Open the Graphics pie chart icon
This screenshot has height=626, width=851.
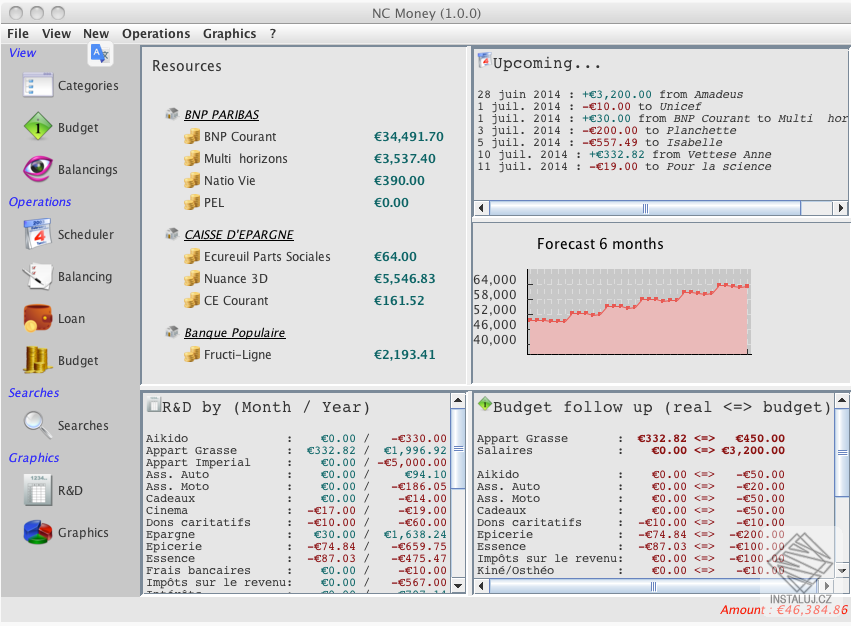(37, 532)
